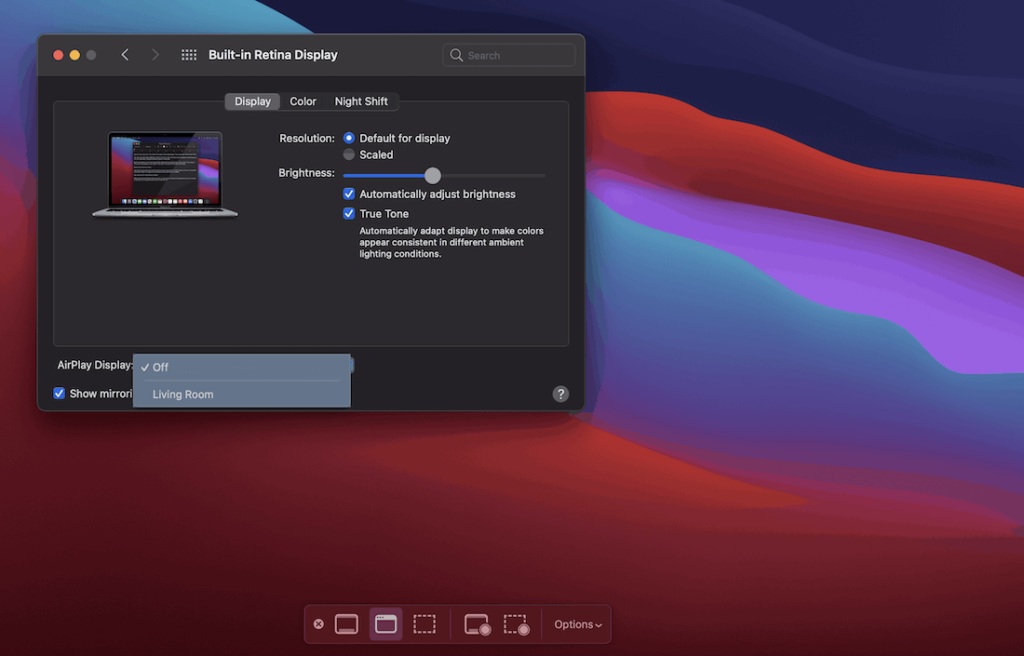Choose Living Room from AirPlay Display list
1024x656 pixels.
[x=182, y=394]
